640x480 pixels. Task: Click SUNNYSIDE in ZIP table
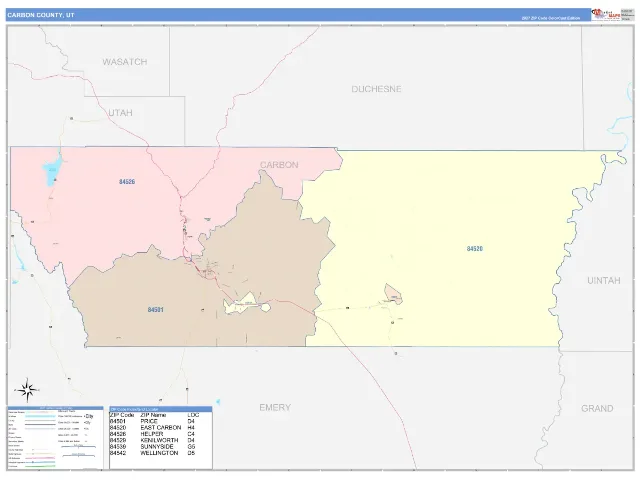coord(157,447)
